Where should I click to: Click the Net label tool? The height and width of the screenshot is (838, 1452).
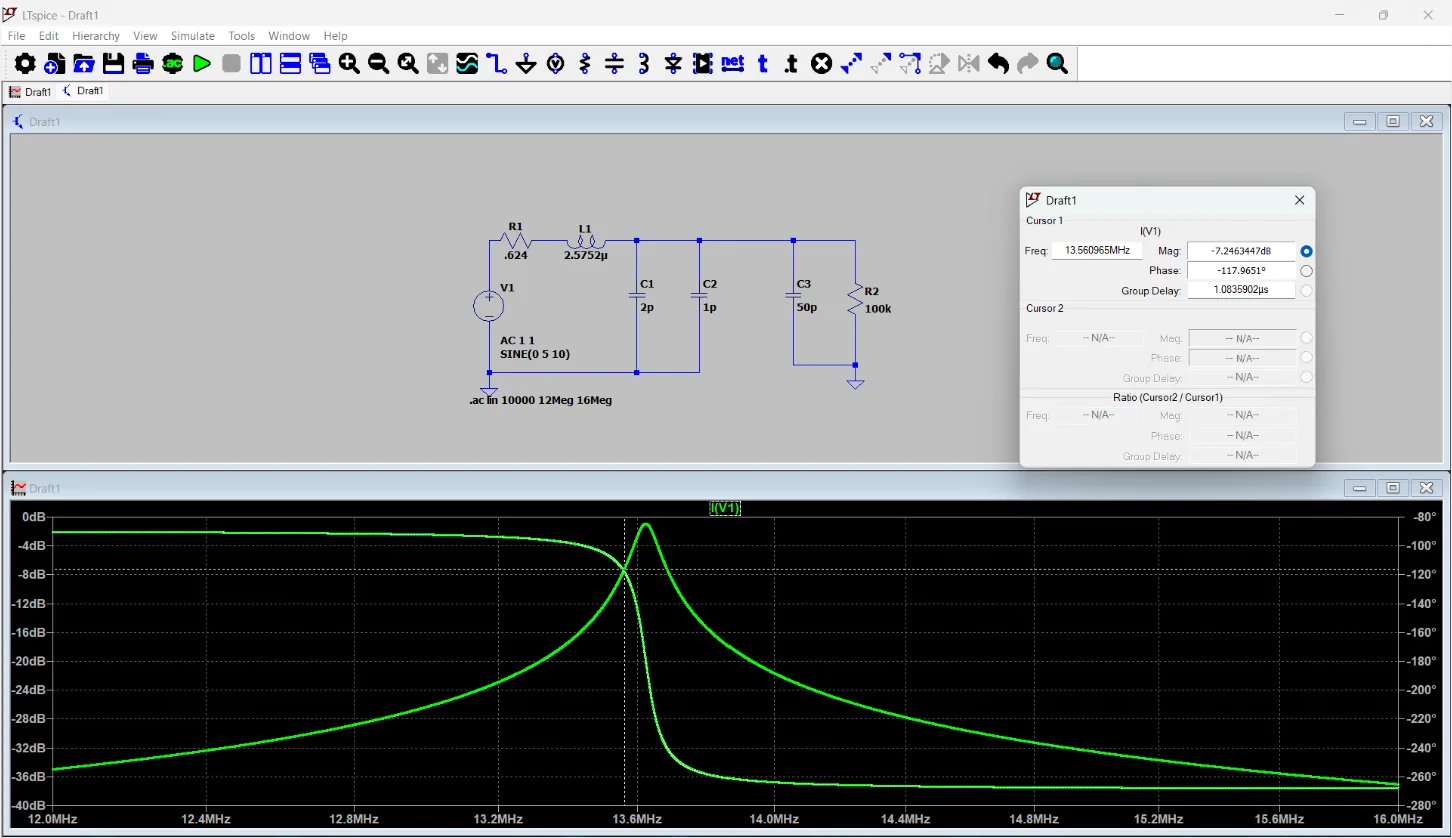pos(733,64)
